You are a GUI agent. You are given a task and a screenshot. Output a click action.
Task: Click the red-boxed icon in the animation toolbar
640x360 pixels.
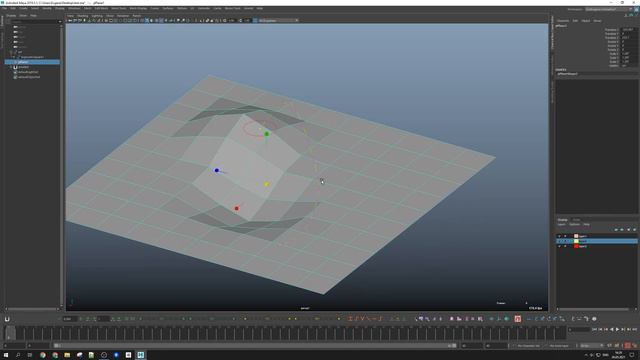tap(518, 319)
